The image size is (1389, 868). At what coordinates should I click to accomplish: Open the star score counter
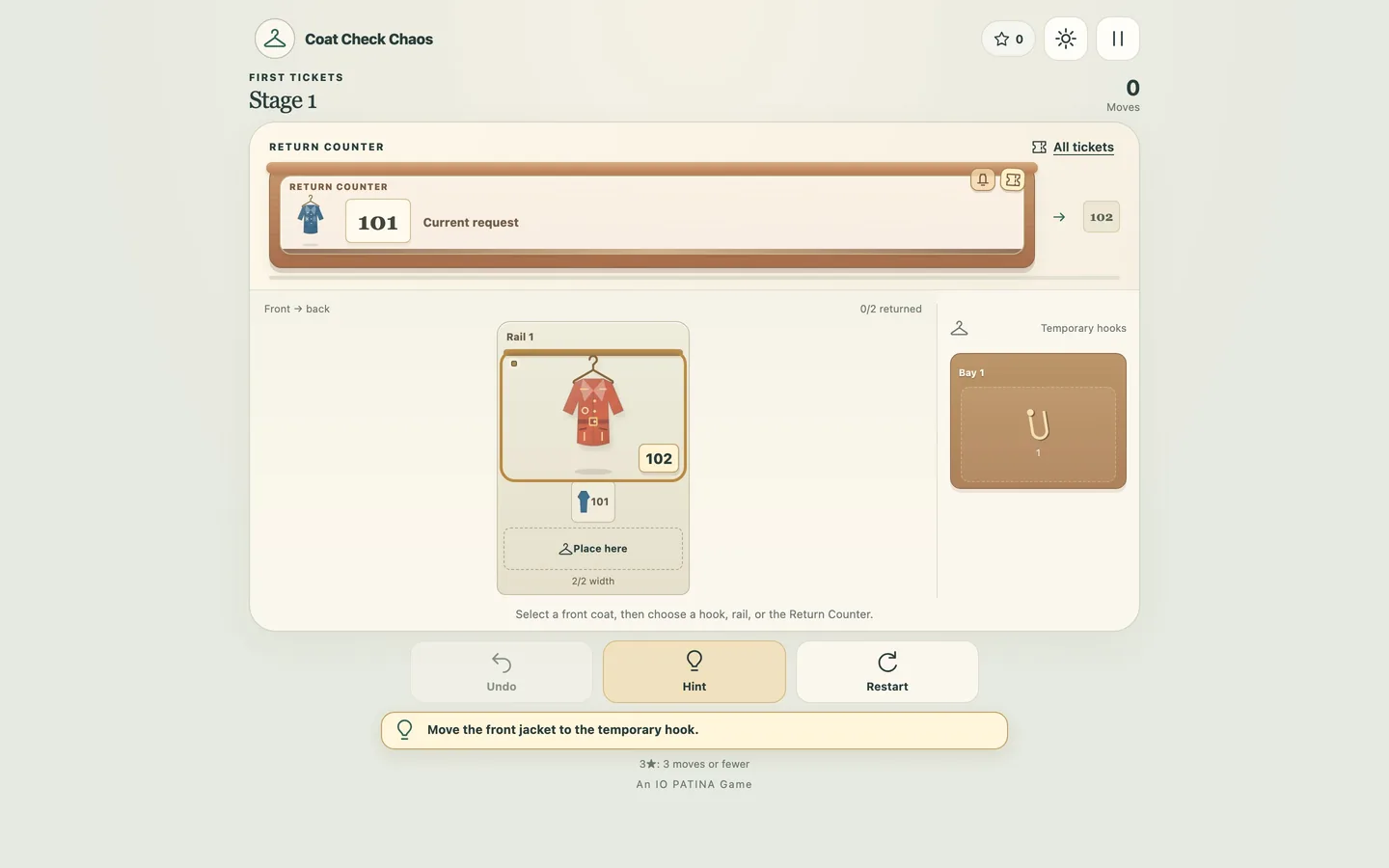[x=1008, y=39]
